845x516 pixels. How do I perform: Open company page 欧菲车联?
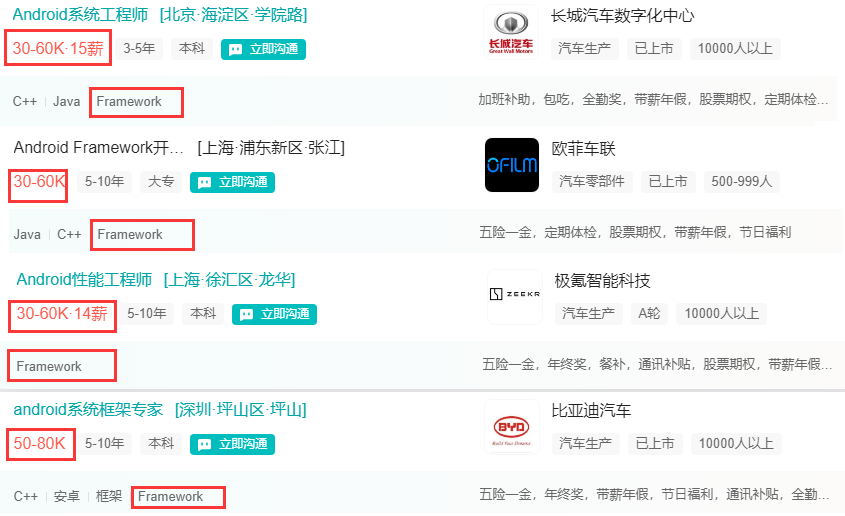click(583, 149)
